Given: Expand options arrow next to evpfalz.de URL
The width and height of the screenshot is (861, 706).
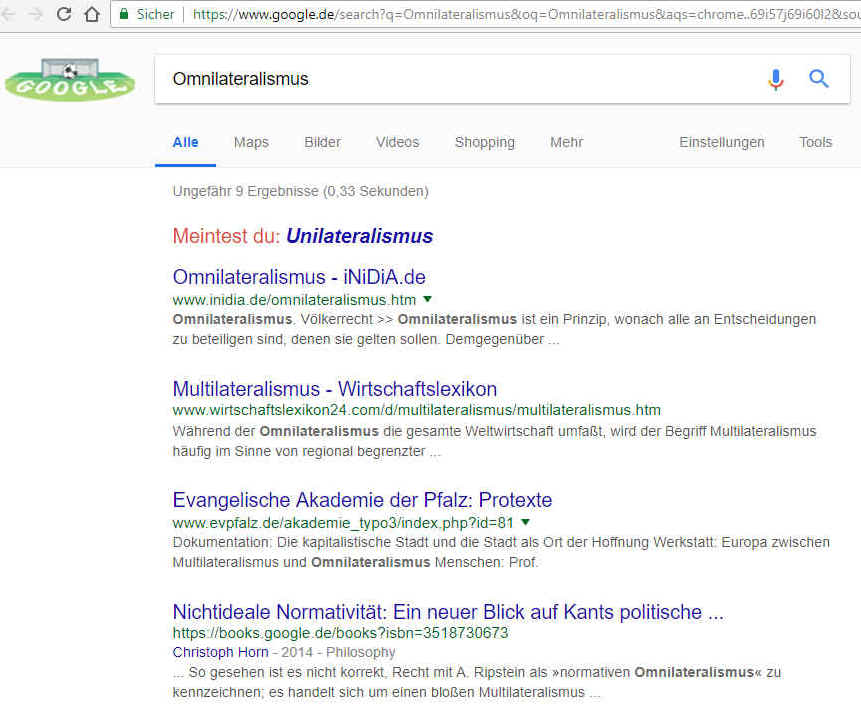Looking at the screenshot, I should click(x=525, y=522).
